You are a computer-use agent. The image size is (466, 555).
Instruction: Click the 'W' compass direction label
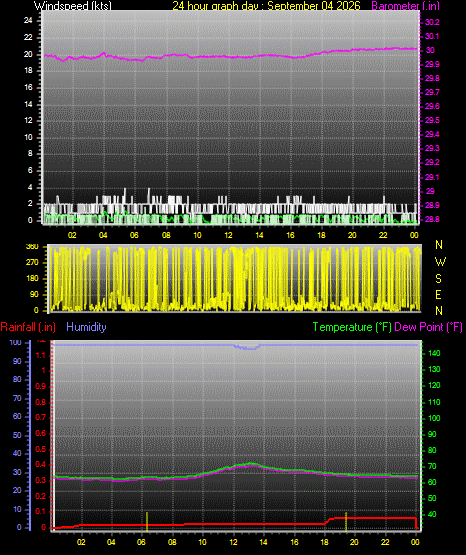(440, 262)
